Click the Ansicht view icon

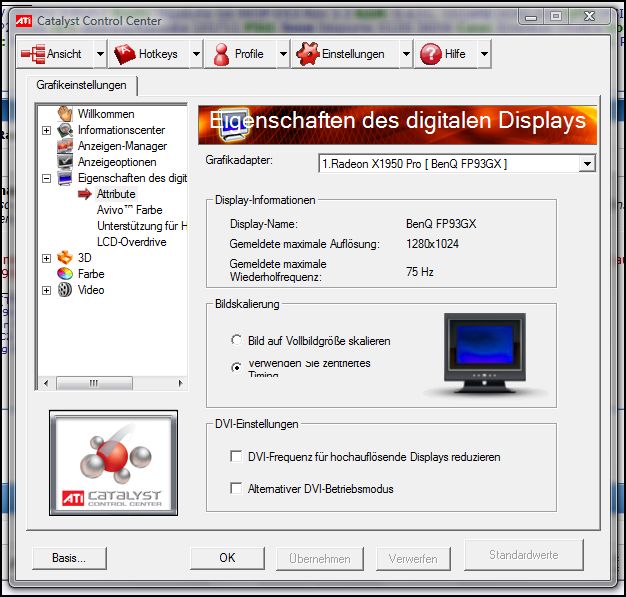click(x=33, y=54)
